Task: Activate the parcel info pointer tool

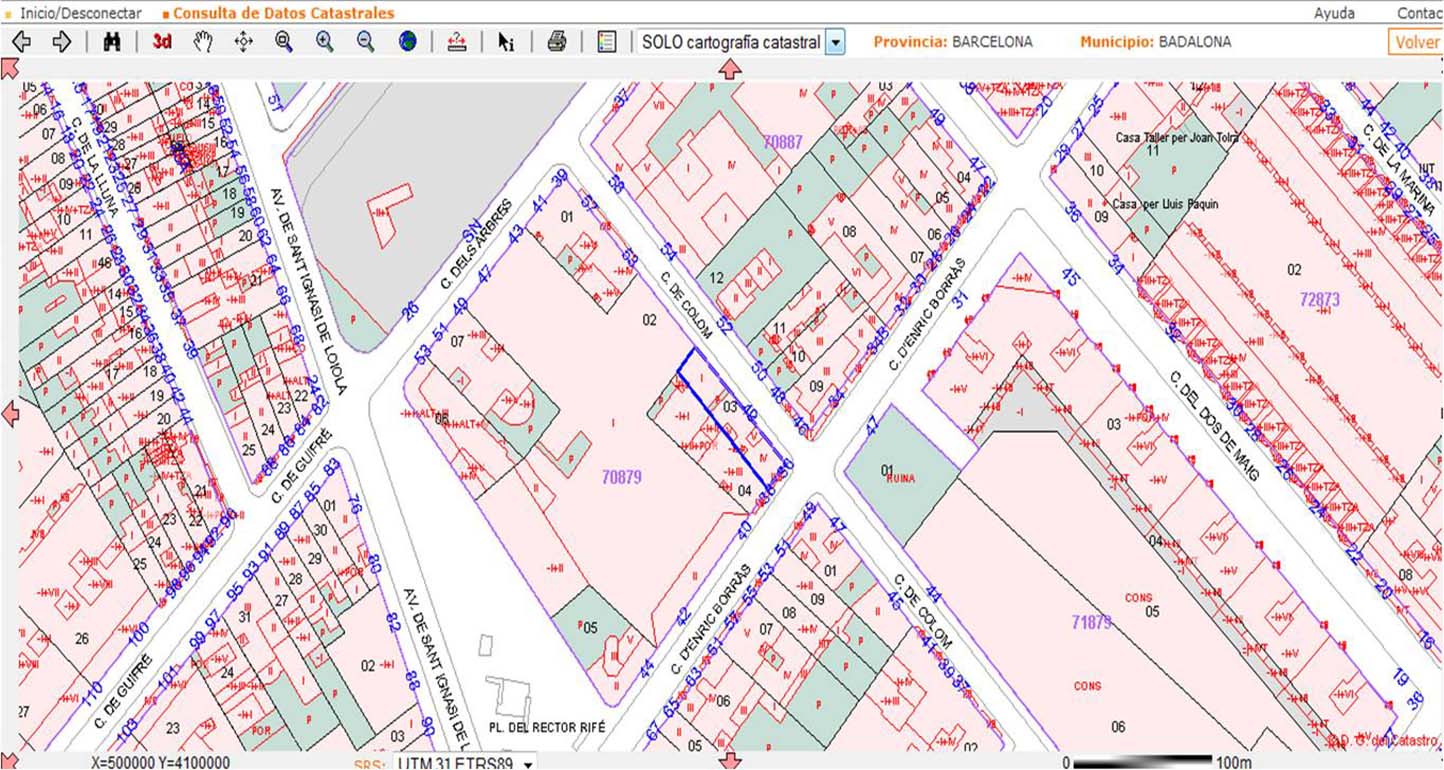Action: tap(506, 42)
